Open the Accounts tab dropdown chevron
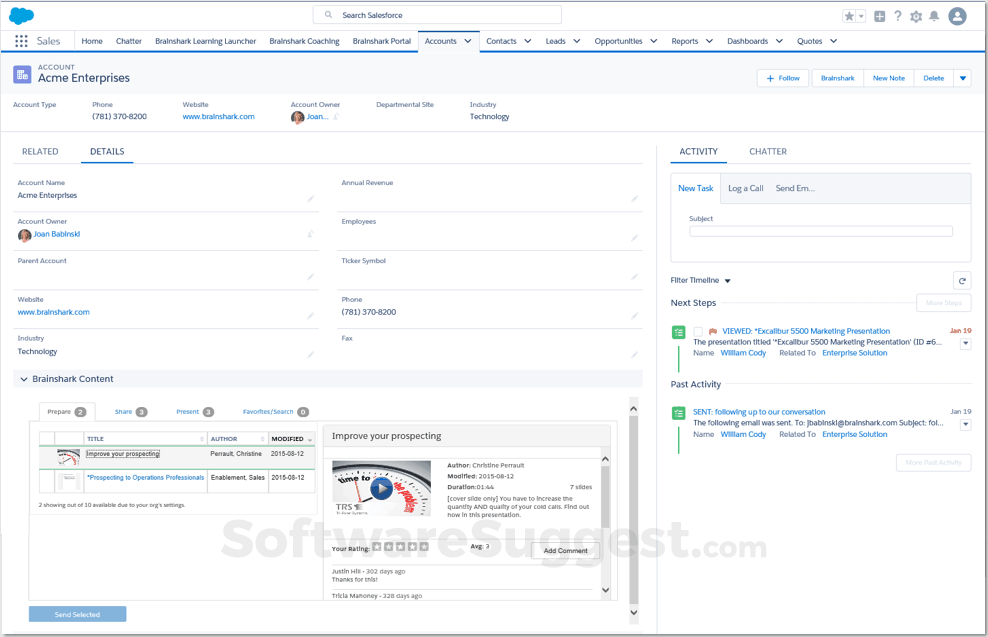Viewport: 988px width, 637px height. 468,41
